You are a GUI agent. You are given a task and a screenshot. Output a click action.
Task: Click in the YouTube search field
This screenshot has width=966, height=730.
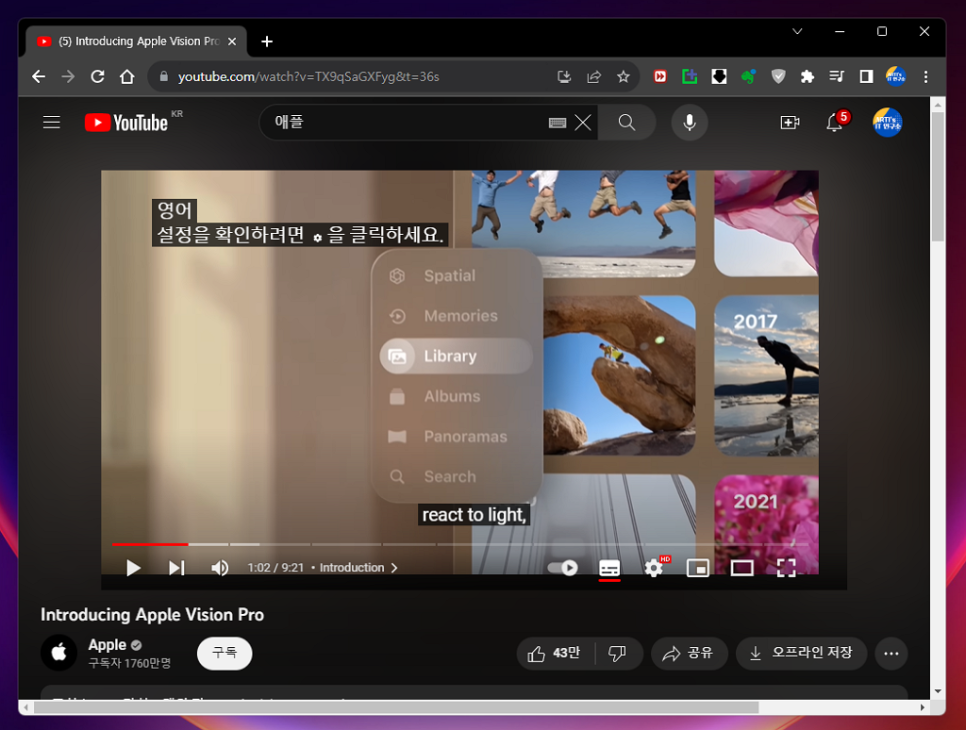point(407,123)
